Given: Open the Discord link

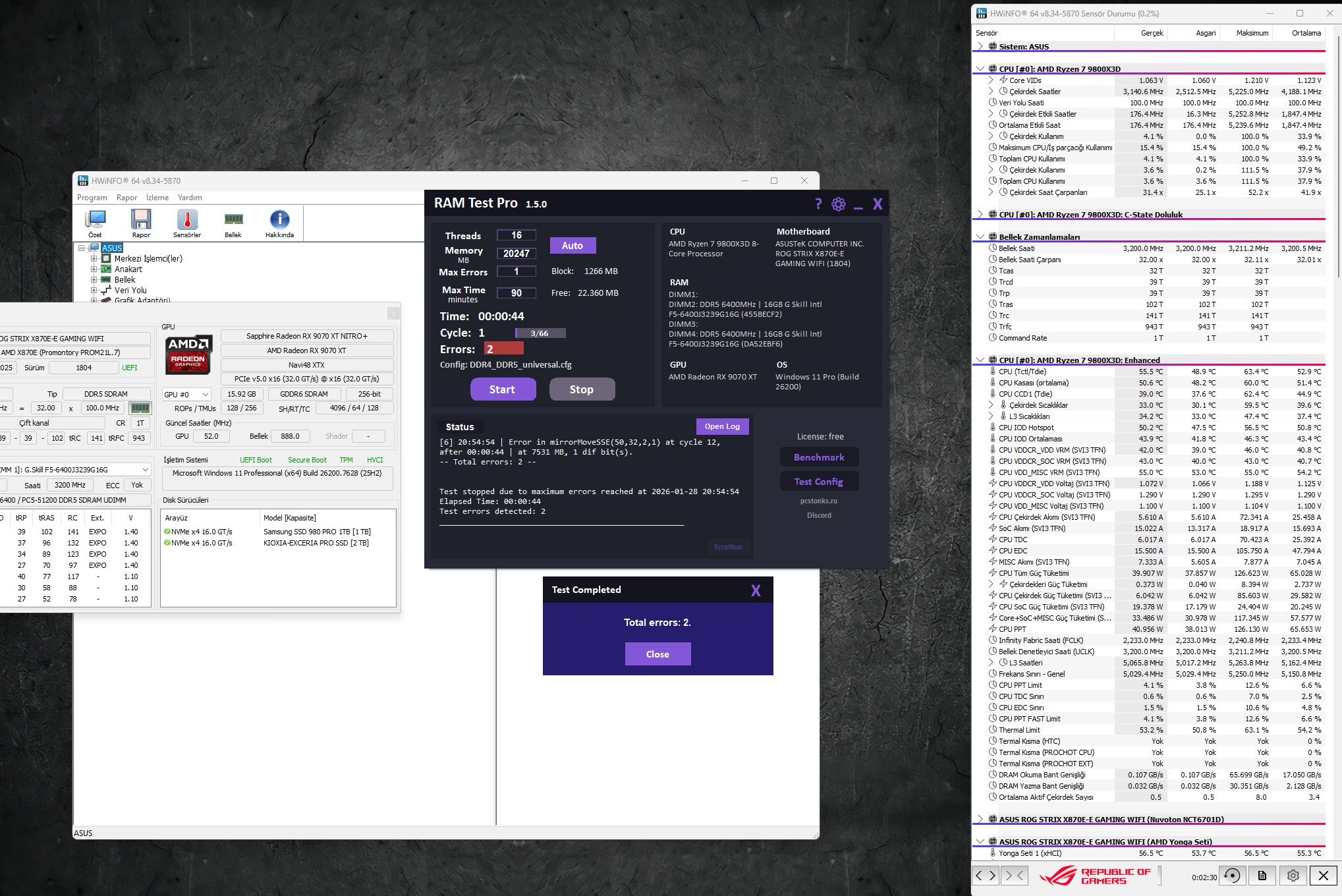Looking at the screenshot, I should [x=819, y=515].
